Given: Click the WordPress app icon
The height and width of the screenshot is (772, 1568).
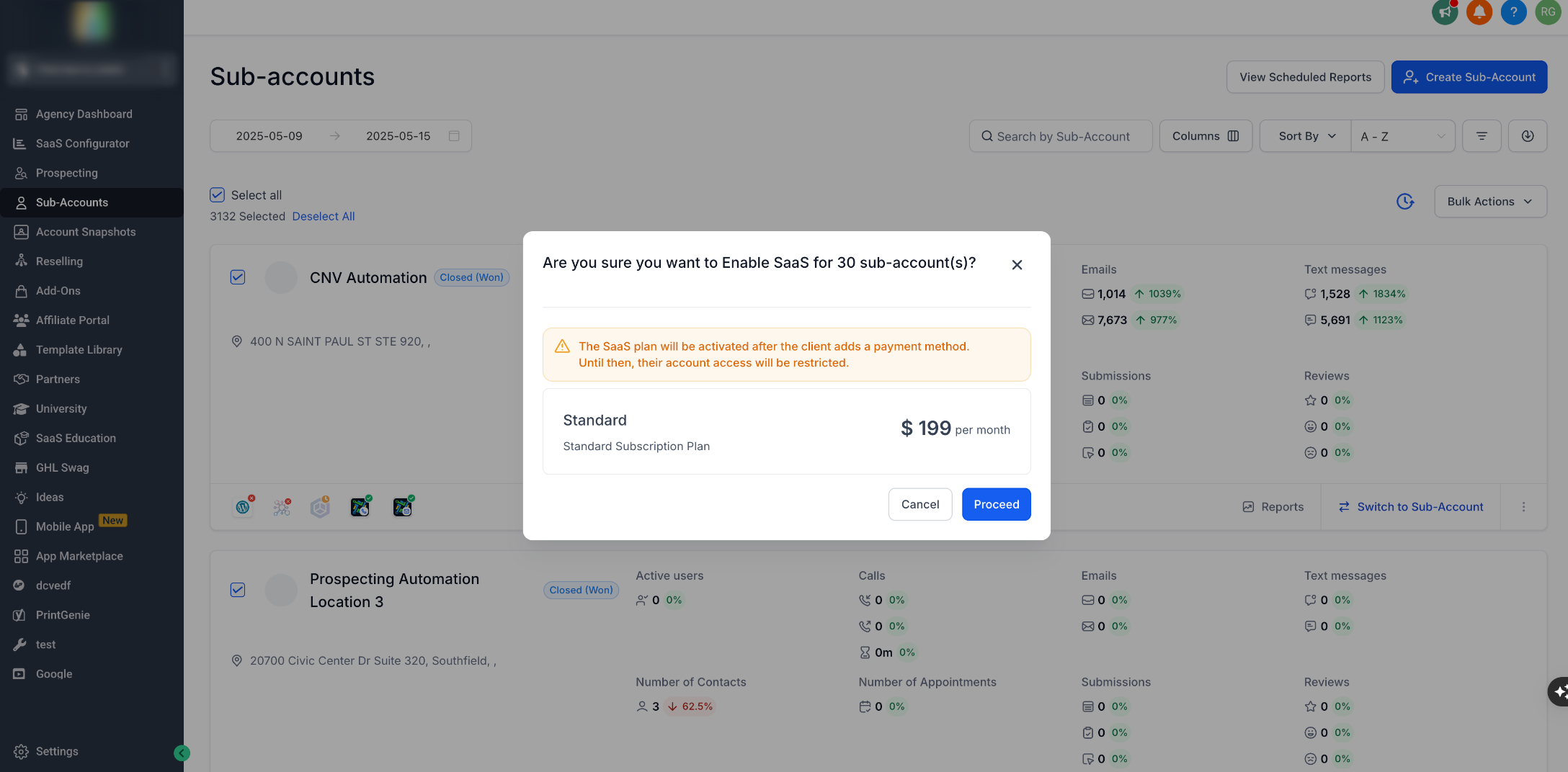Looking at the screenshot, I should click(243, 507).
